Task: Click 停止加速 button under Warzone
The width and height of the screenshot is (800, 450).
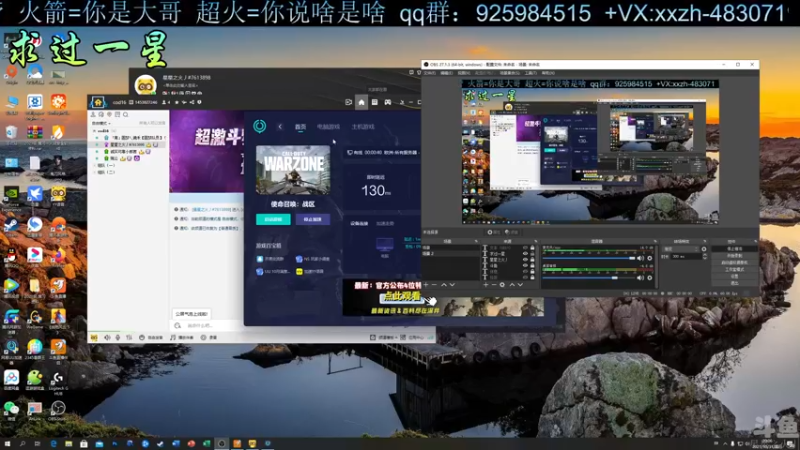Action: (x=313, y=219)
